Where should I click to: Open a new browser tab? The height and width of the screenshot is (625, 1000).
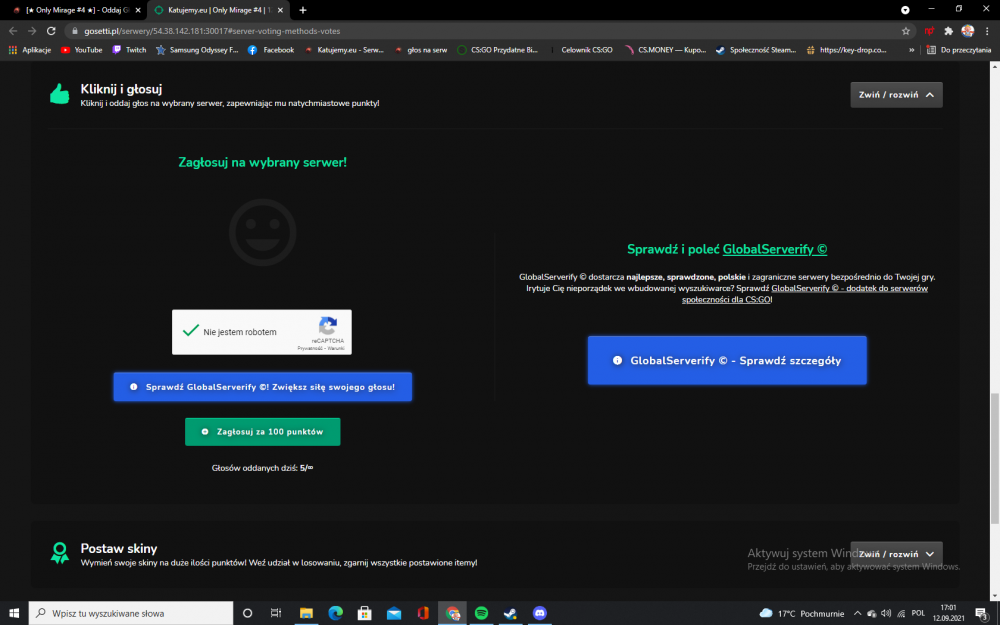(303, 10)
